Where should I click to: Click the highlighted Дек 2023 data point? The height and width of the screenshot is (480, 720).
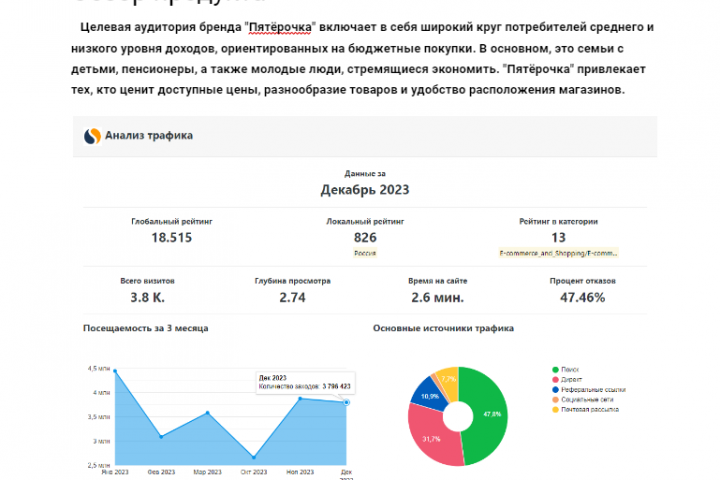347,402
